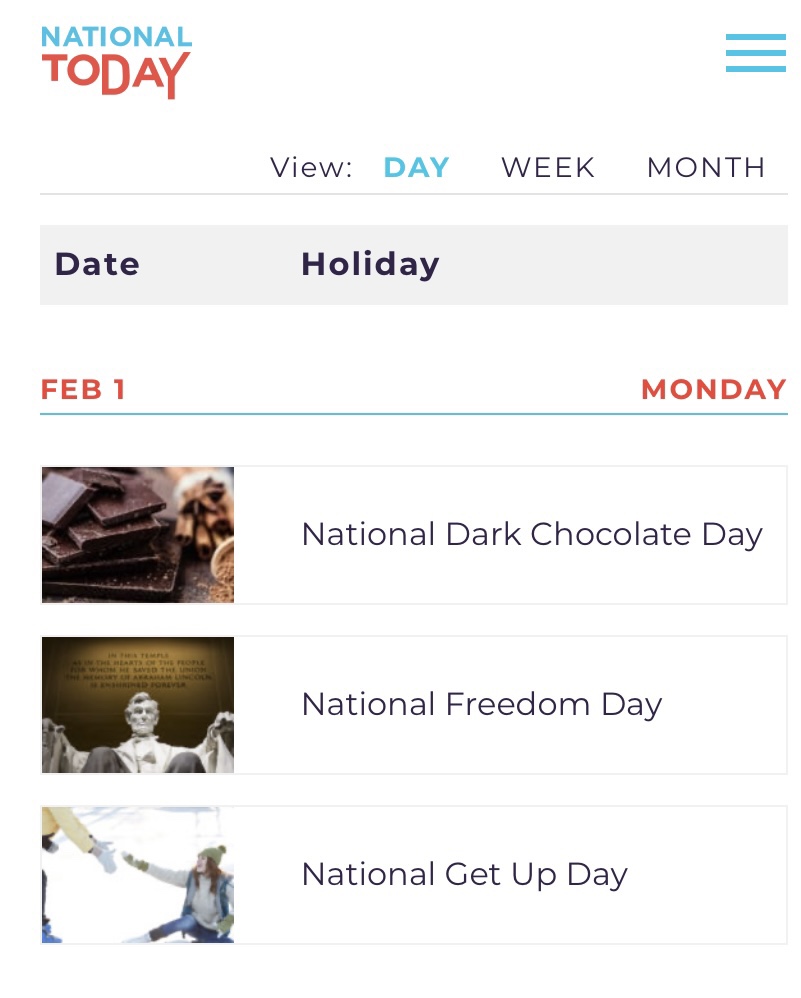The image size is (801, 998).
Task: Click empty right side of gray header bar
Action: [620, 264]
